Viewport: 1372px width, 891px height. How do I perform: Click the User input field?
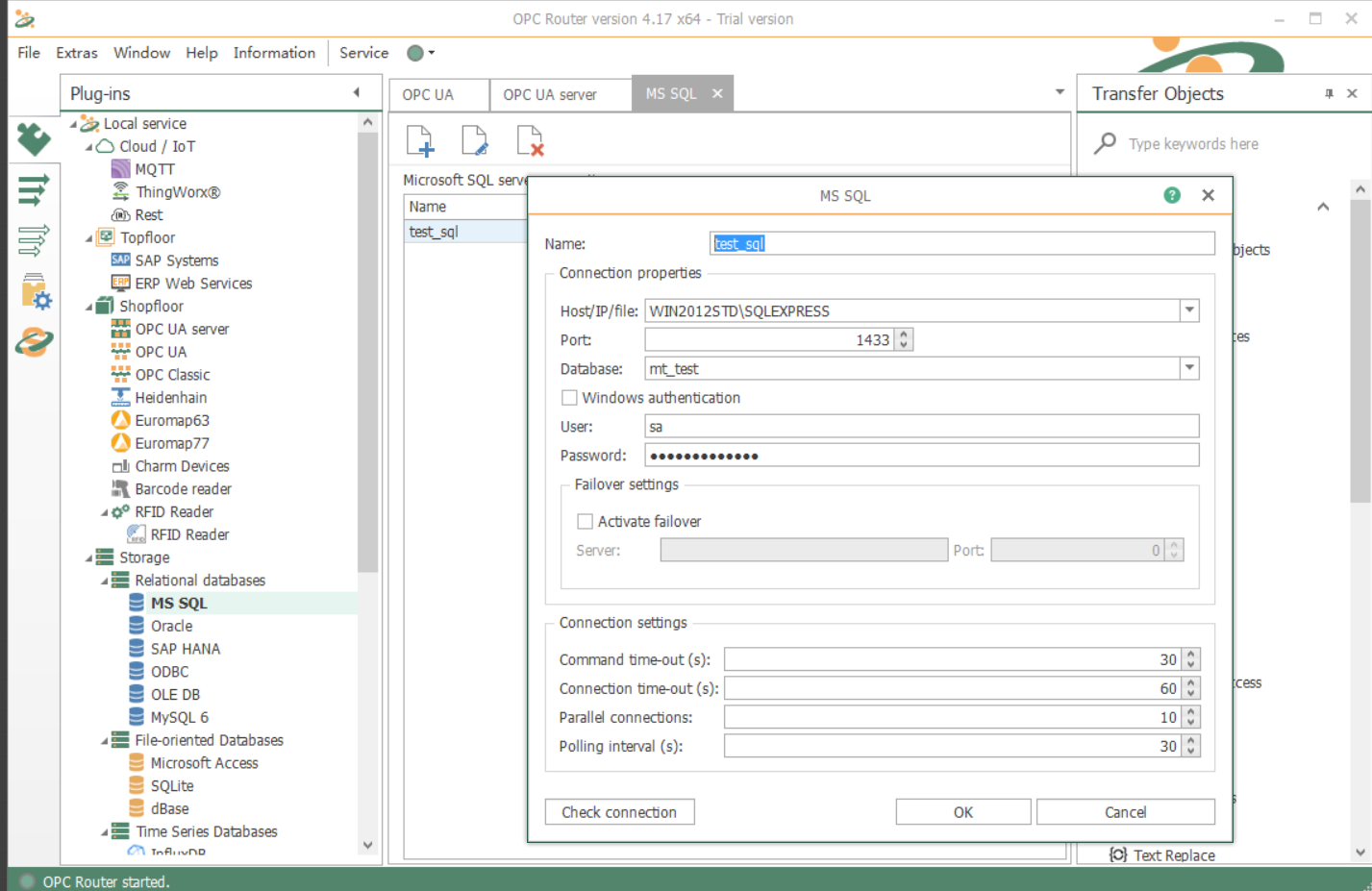point(921,427)
